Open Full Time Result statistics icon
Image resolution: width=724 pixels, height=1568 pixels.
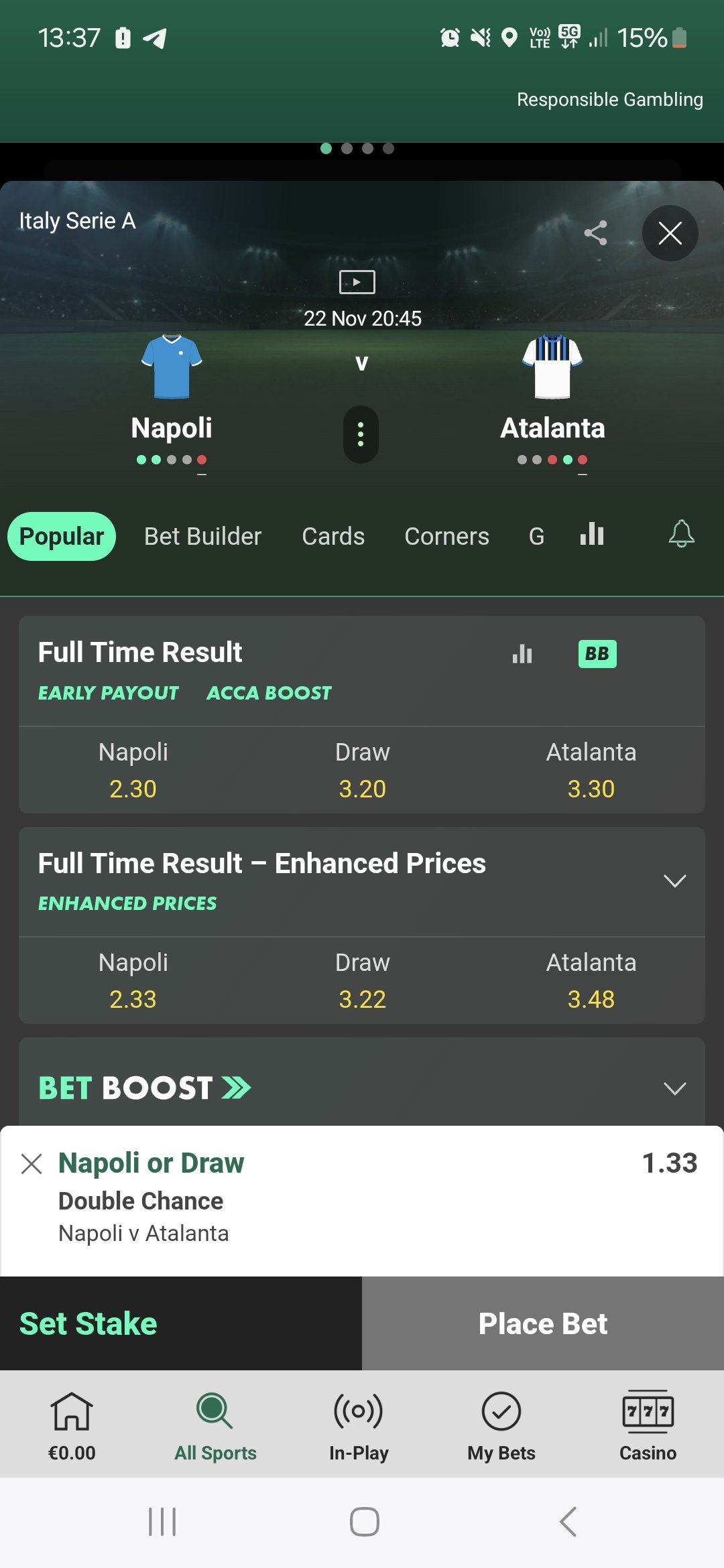coord(522,653)
